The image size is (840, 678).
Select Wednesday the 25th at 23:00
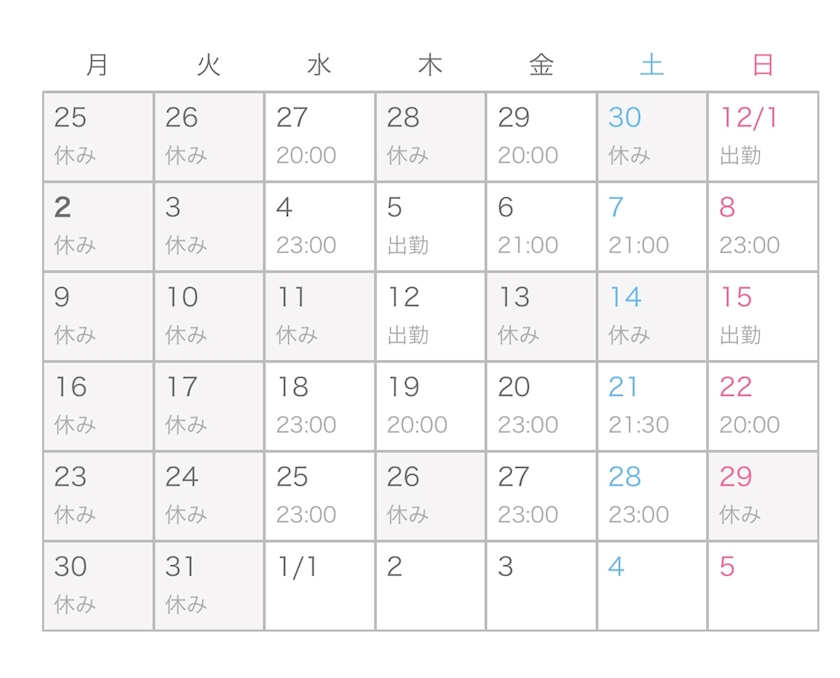click(x=320, y=496)
